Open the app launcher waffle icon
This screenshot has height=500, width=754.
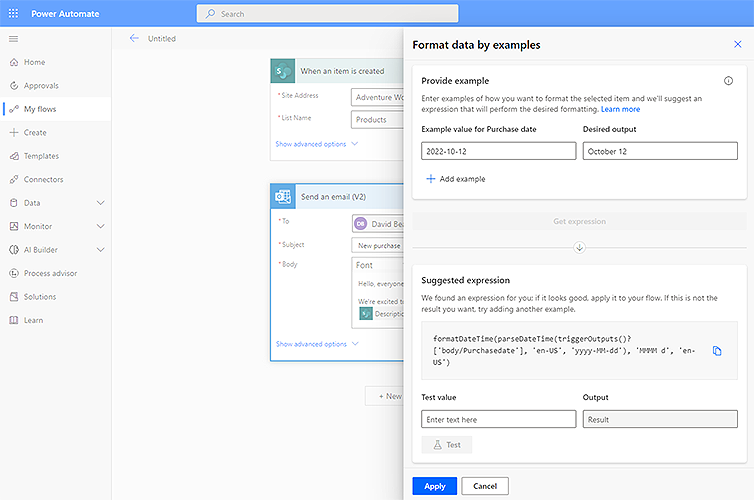(13, 13)
